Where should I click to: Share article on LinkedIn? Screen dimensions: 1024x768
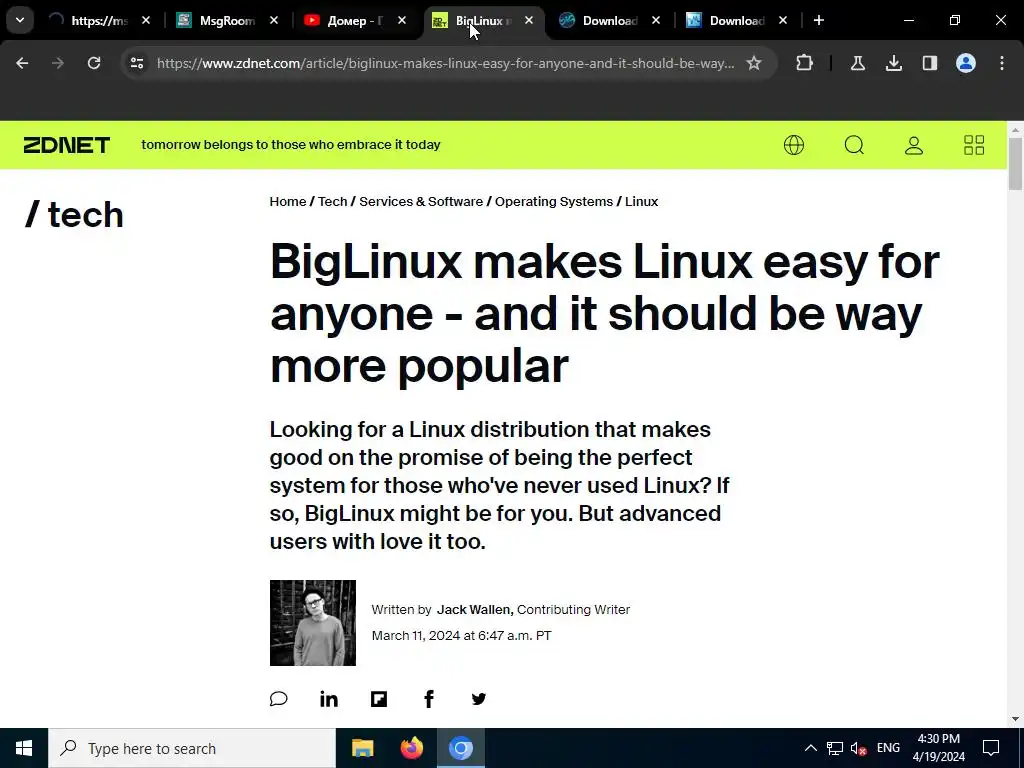tap(328, 699)
